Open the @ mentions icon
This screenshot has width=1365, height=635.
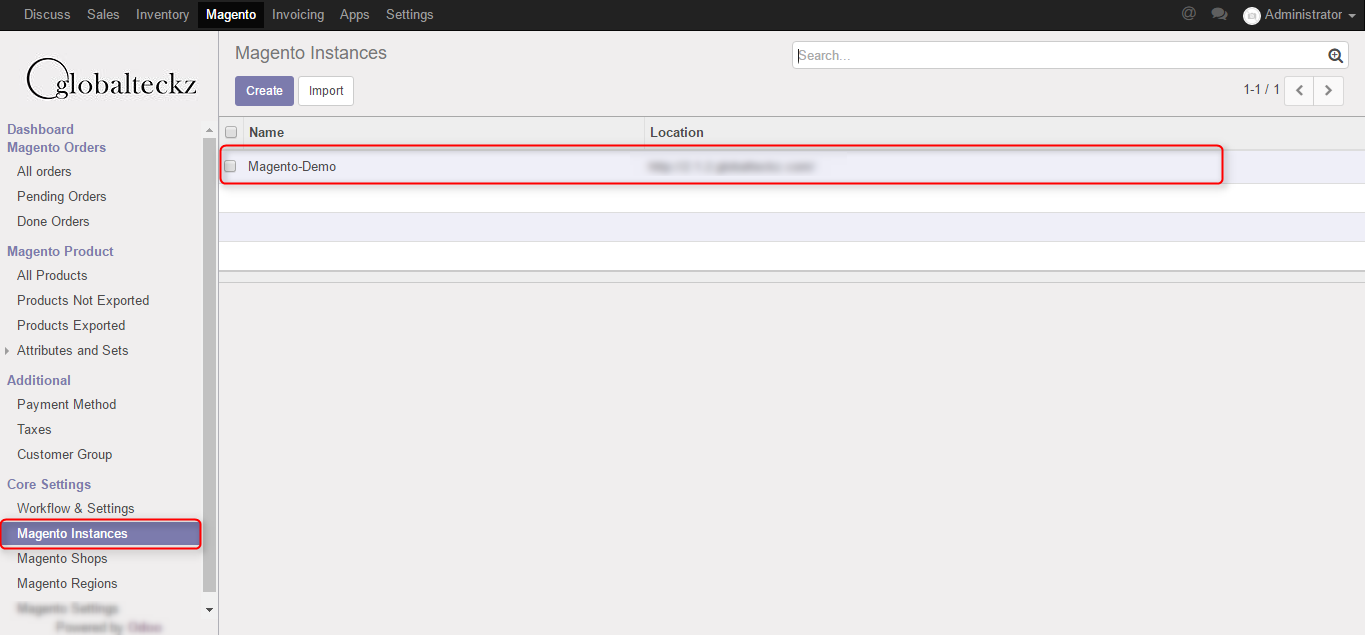(1188, 14)
